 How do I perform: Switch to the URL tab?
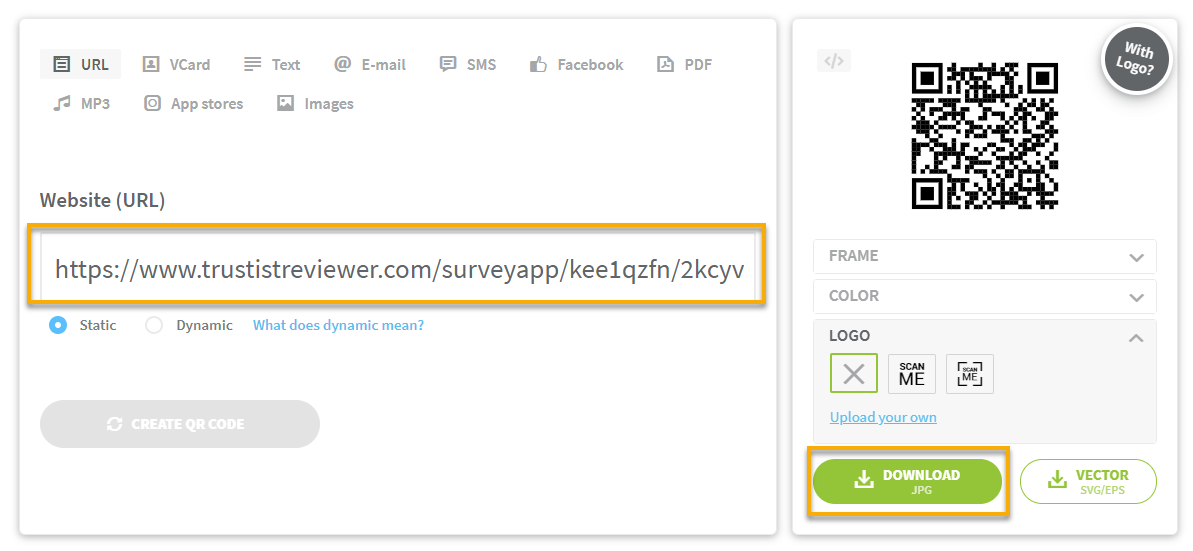point(81,64)
